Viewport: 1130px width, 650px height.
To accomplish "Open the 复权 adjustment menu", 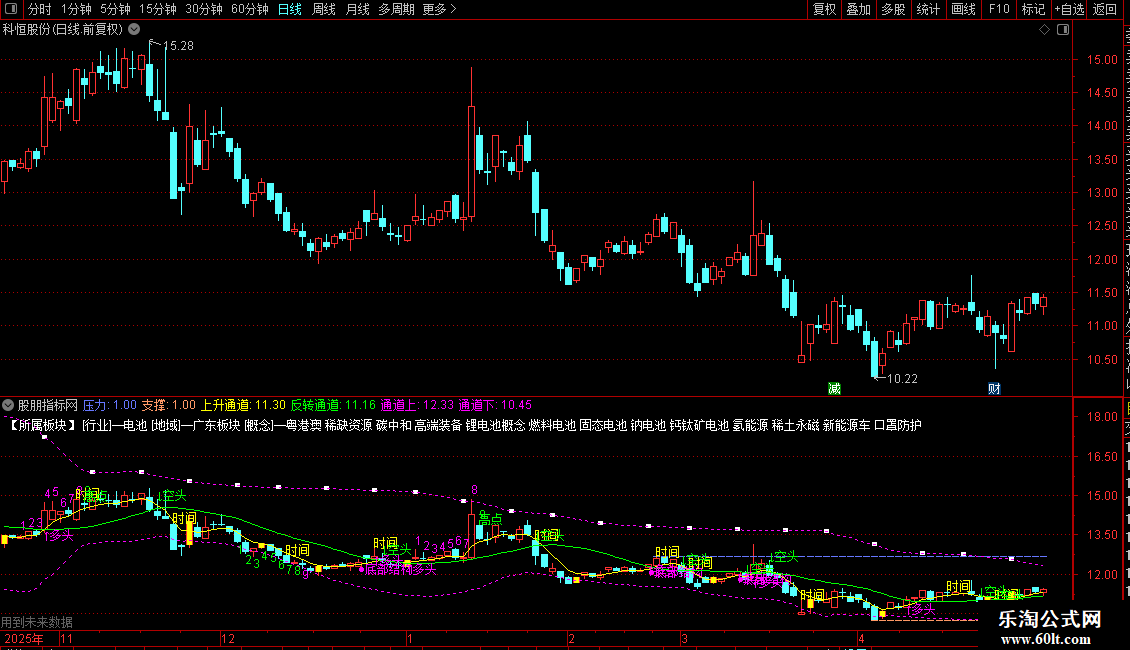I will [824, 9].
